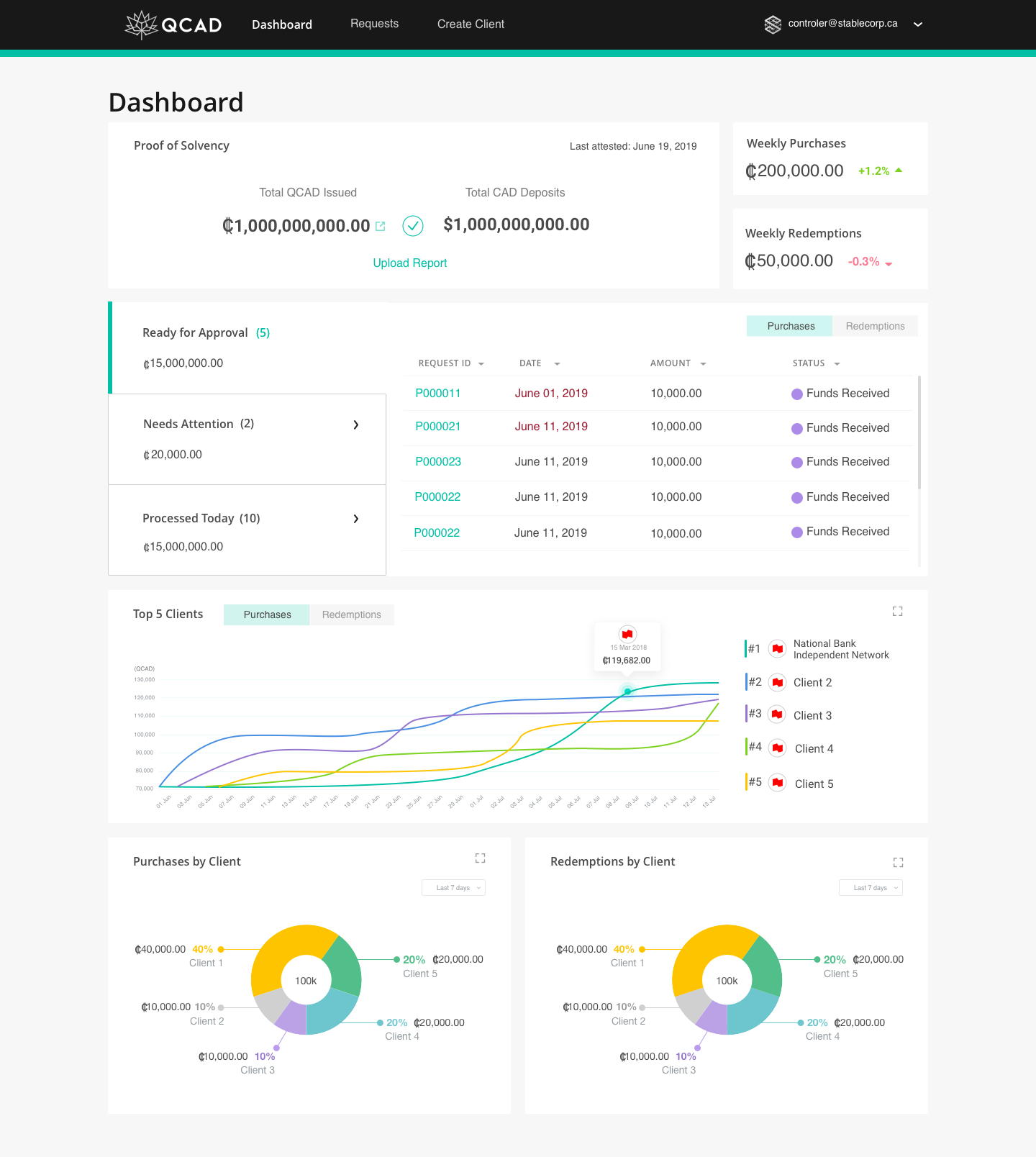Click the QCAD maple leaf logo
The image size is (1036, 1157).
click(x=142, y=24)
